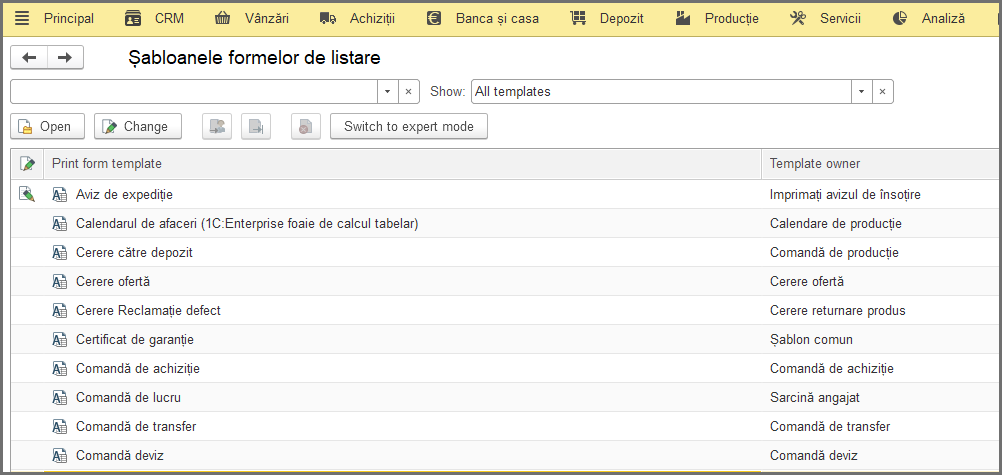Click the toolbar icon button with arrow to bar
This screenshot has width=1002, height=475.
point(256,127)
